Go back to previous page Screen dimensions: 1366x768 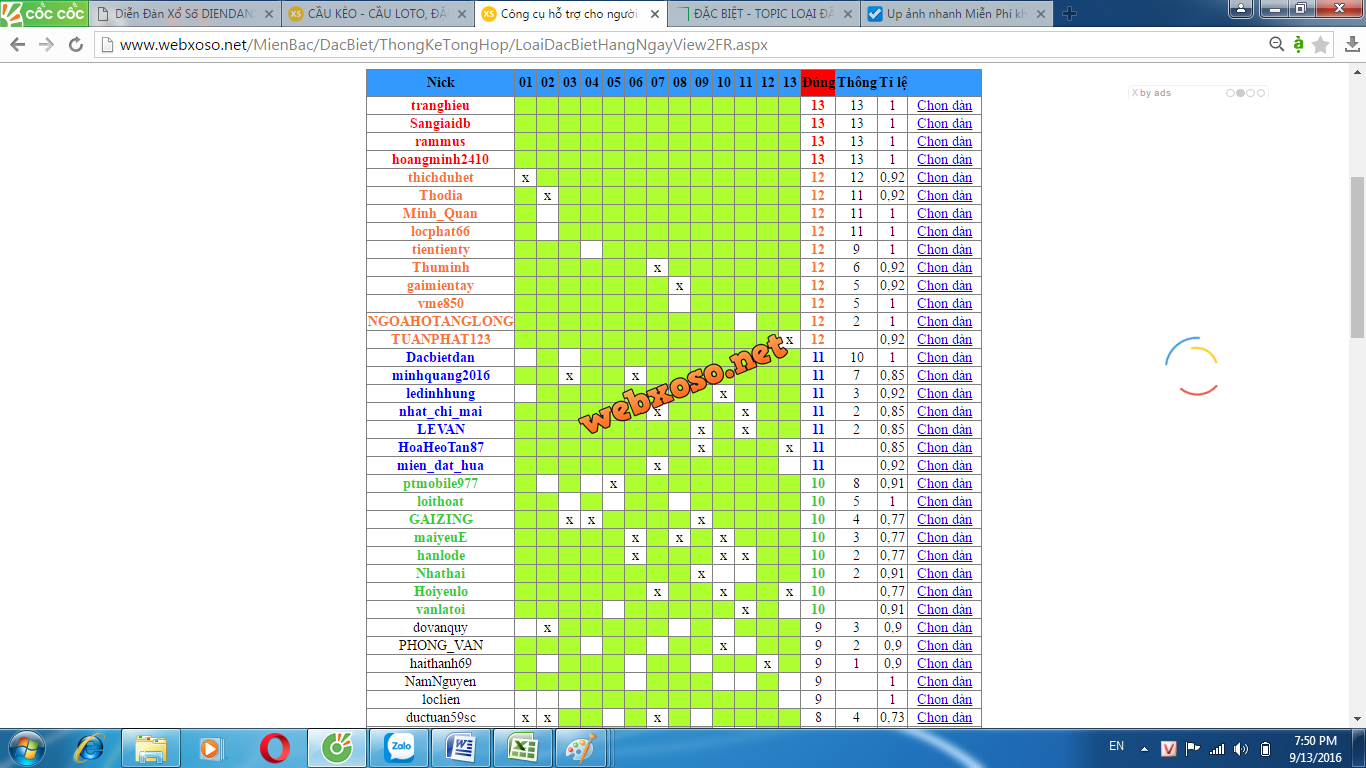19,45
